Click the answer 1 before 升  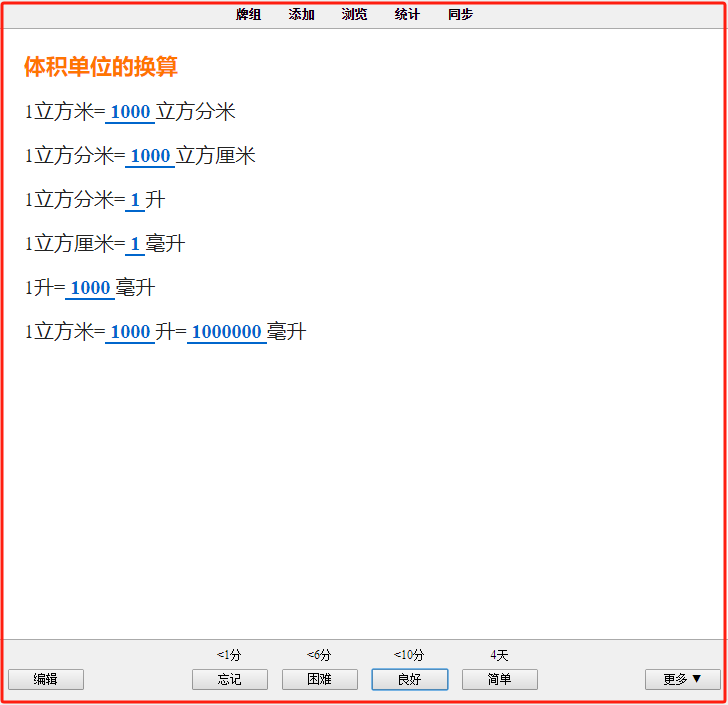coord(135,200)
